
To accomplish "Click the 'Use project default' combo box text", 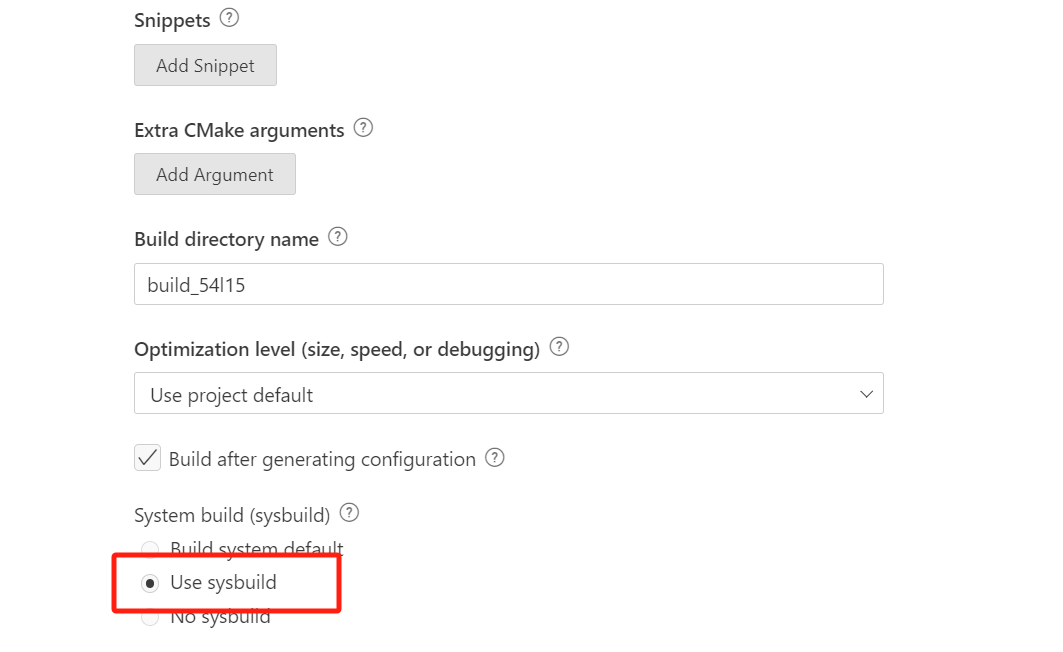I will [x=232, y=395].
